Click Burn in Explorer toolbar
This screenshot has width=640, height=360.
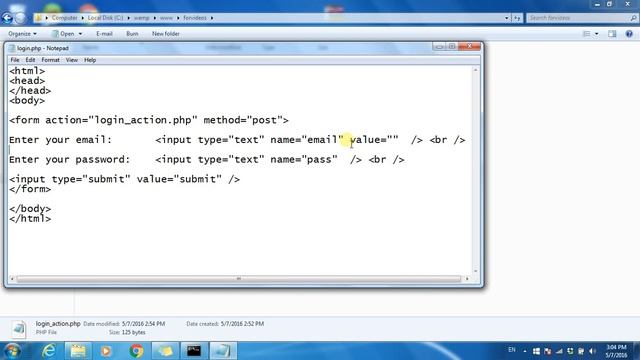132,34
